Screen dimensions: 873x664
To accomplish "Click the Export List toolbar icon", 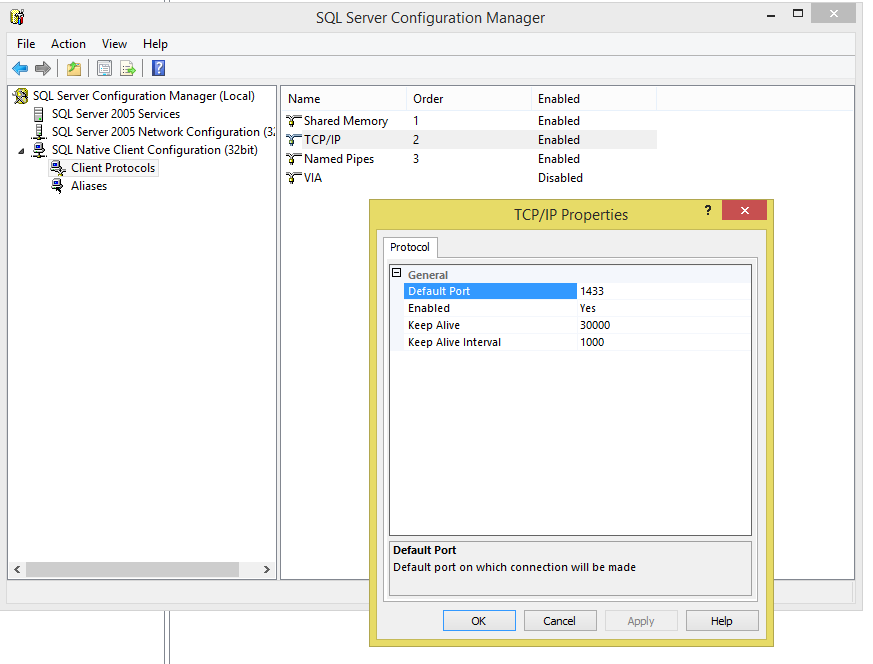I will [128, 68].
